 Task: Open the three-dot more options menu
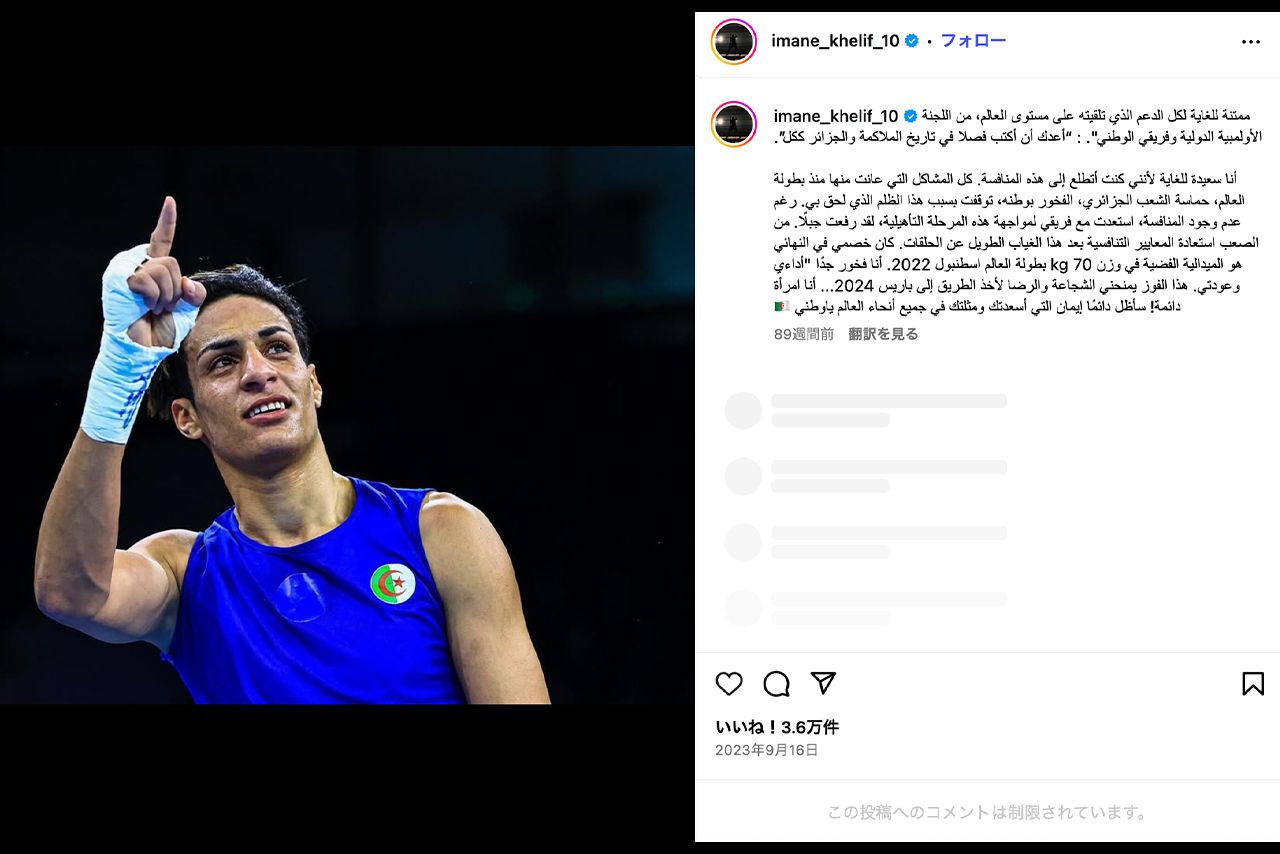tap(1251, 42)
